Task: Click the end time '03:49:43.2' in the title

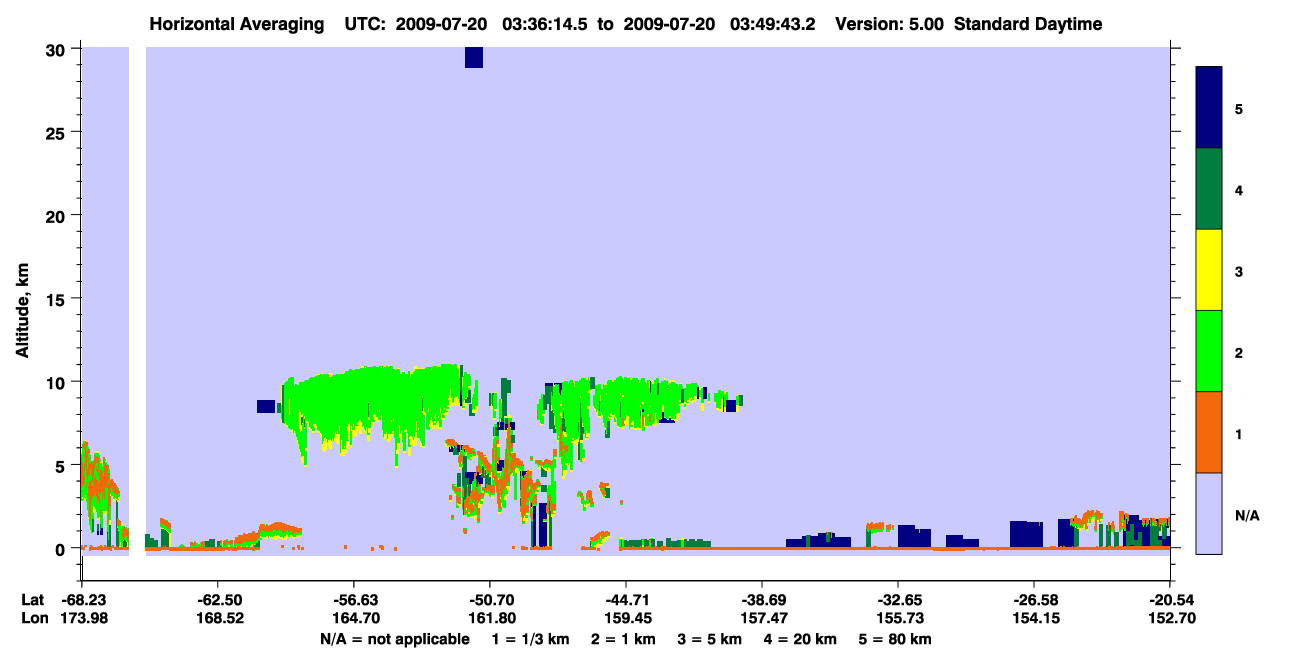Action: [773, 24]
